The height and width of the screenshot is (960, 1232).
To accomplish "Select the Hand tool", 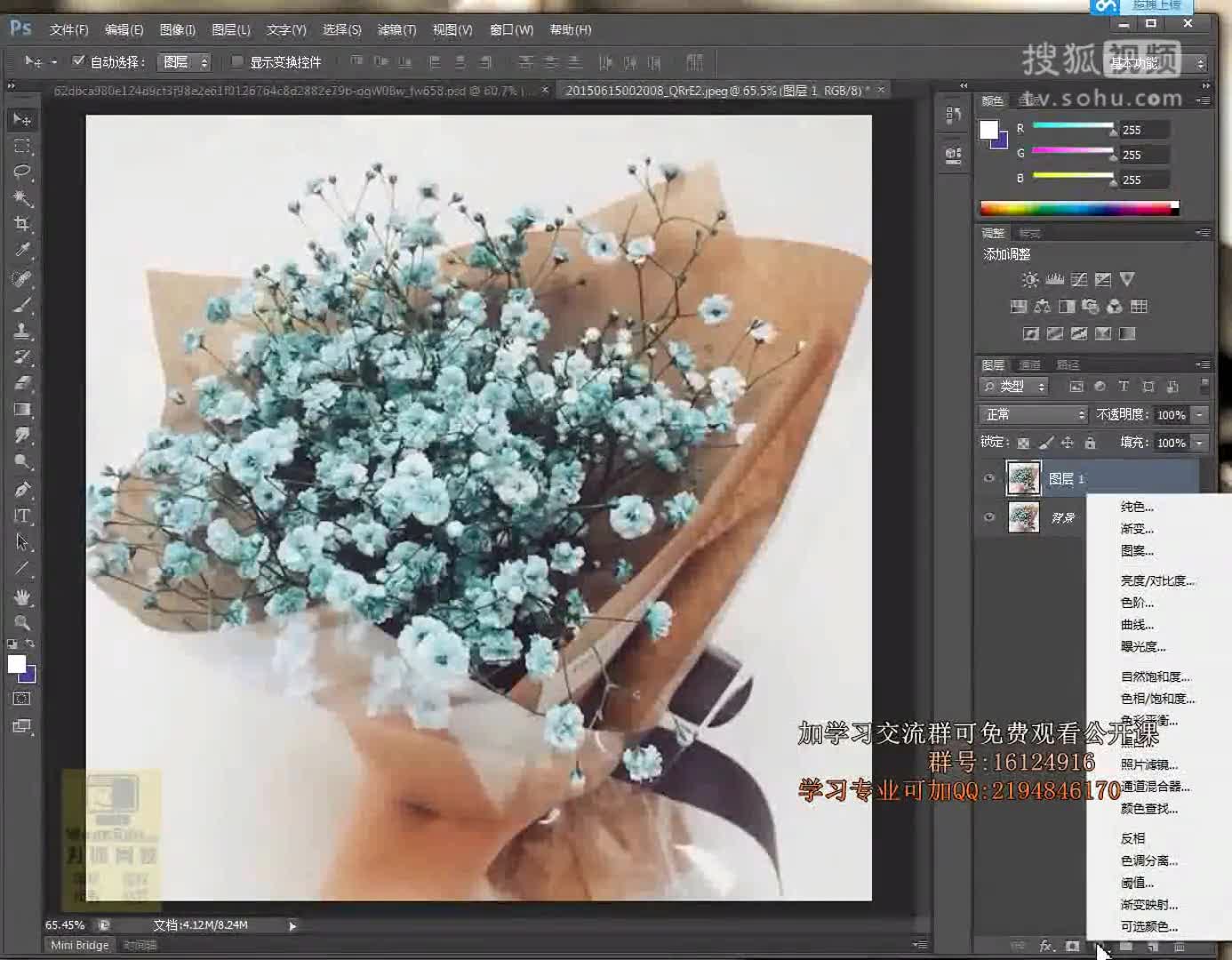I will click(21, 596).
